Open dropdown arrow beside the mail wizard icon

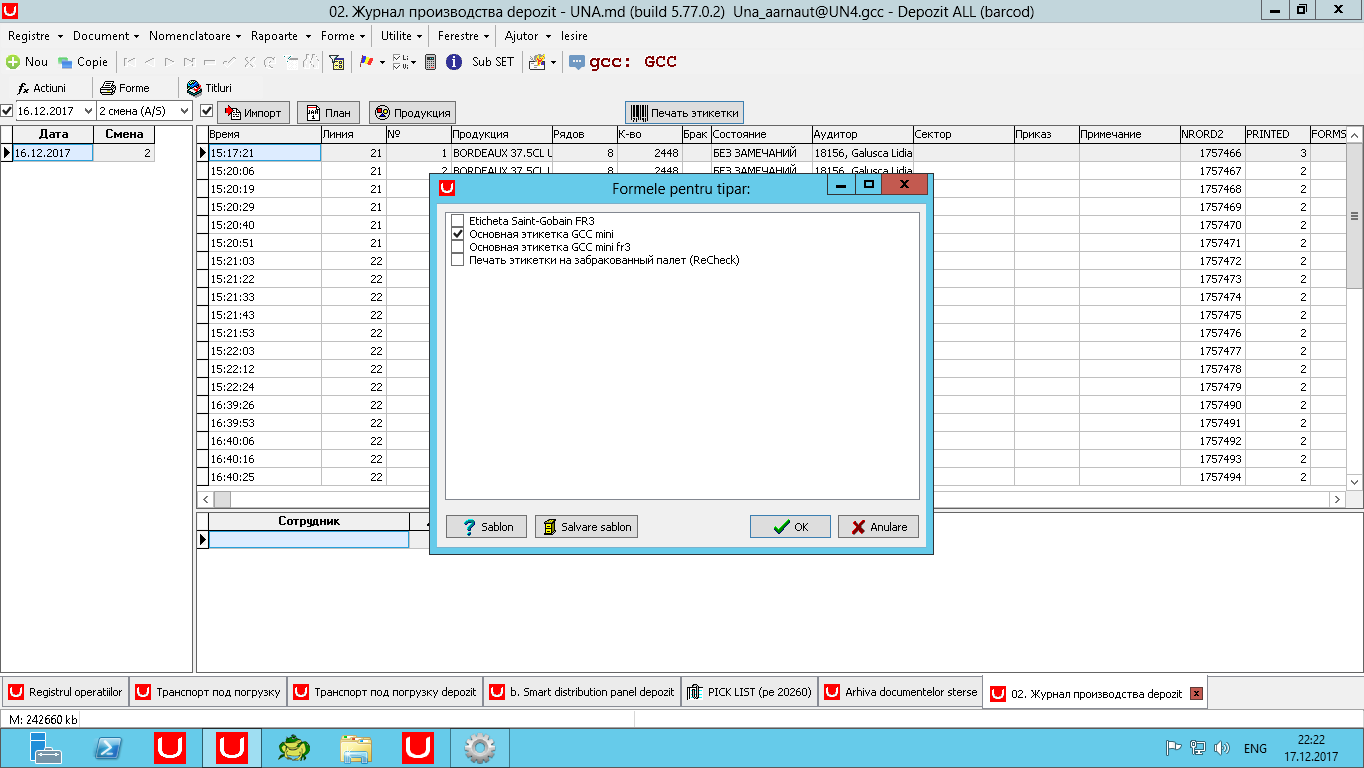[553, 62]
